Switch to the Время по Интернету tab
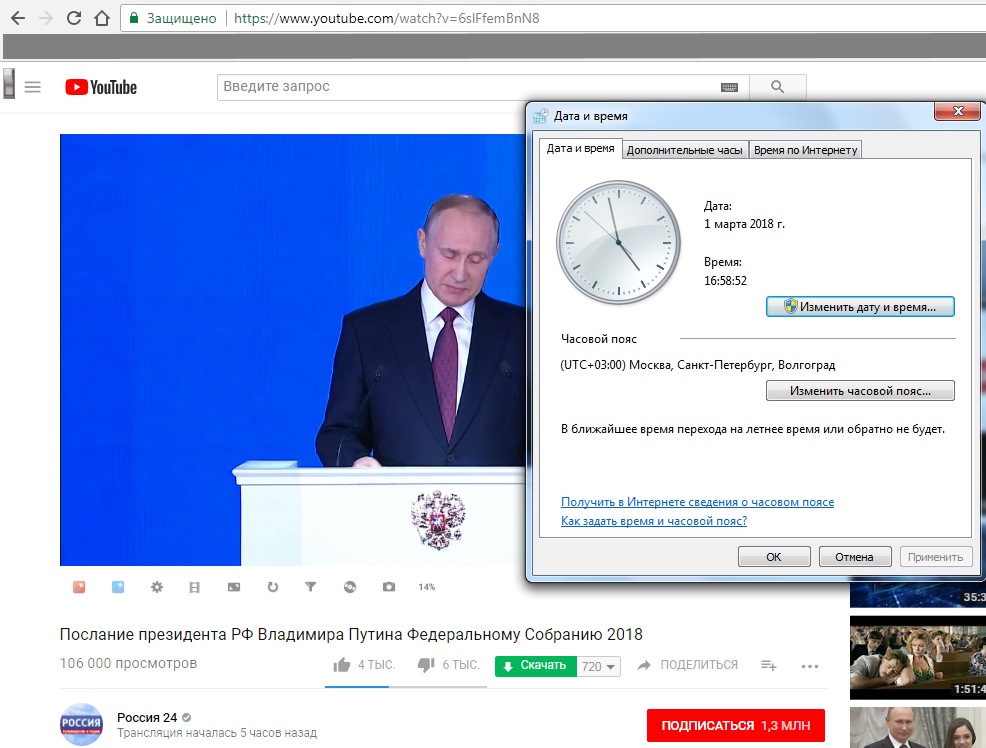Screen dimensions: 986x748 [806, 150]
